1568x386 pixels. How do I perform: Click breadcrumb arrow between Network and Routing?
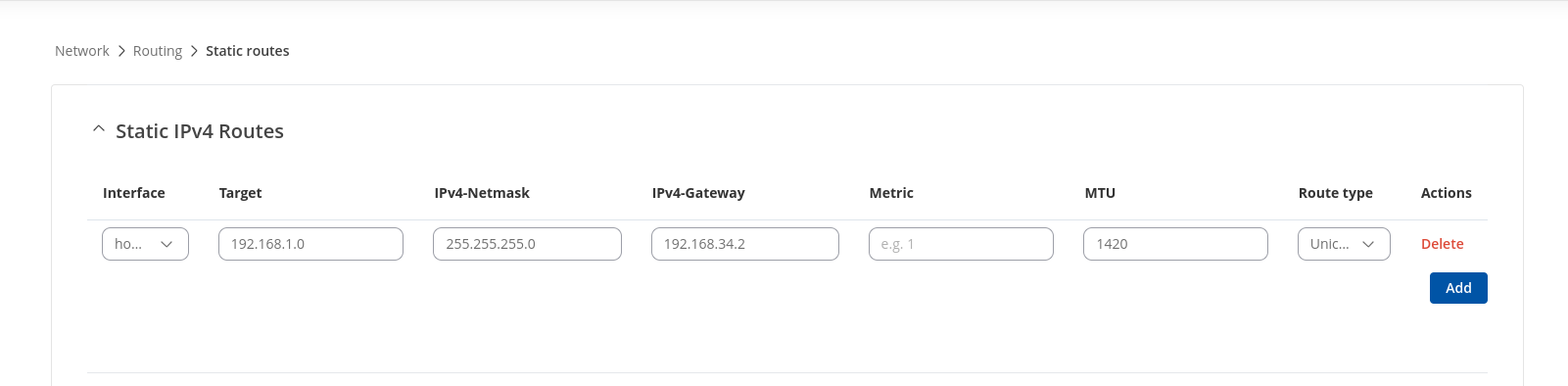pyautogui.click(x=121, y=51)
